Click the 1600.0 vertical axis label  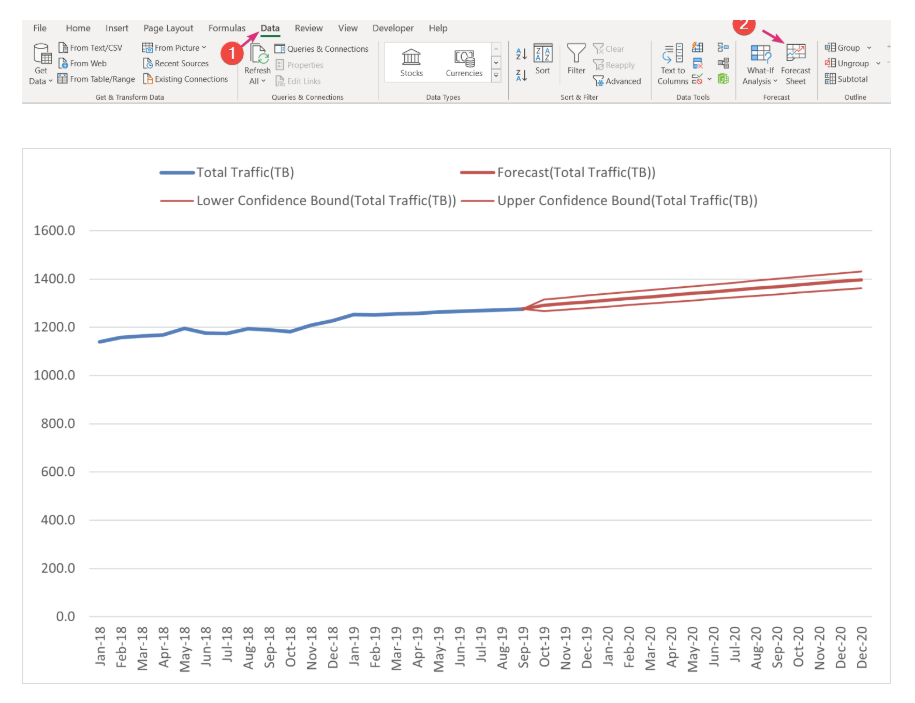(54, 230)
